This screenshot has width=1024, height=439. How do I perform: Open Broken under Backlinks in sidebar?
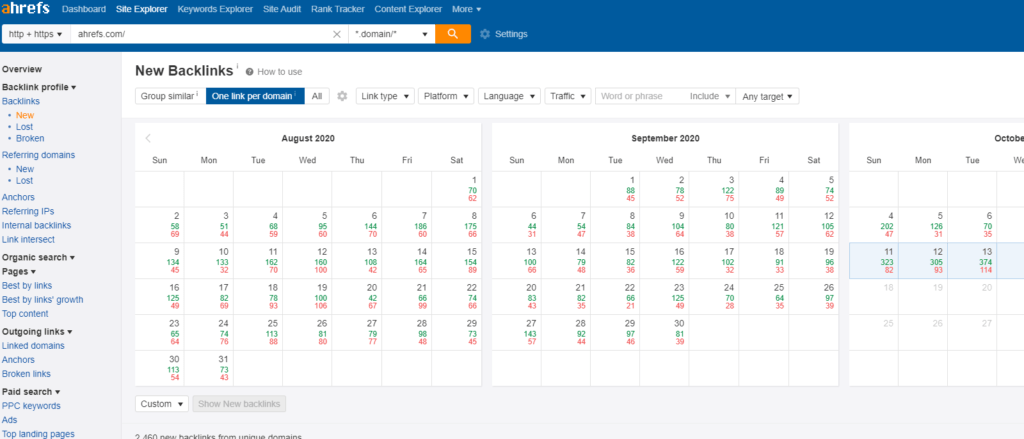pos(30,138)
